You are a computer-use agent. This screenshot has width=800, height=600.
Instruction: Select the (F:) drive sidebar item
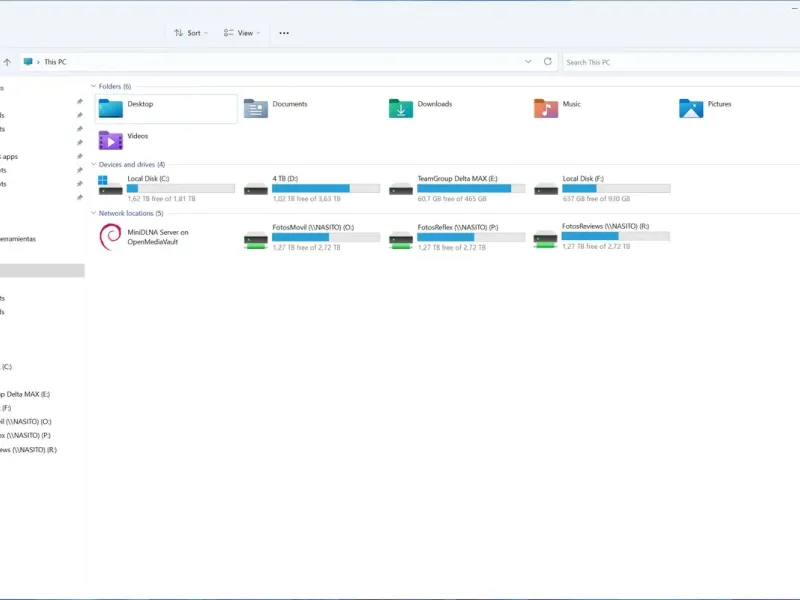6,408
